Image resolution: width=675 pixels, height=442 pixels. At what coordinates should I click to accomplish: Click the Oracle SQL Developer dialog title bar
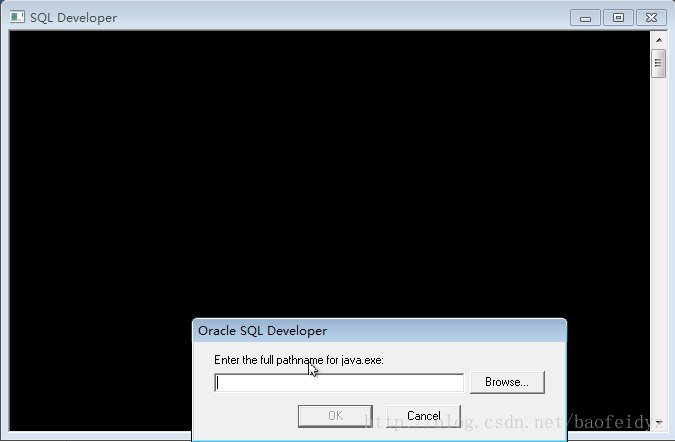(379, 331)
